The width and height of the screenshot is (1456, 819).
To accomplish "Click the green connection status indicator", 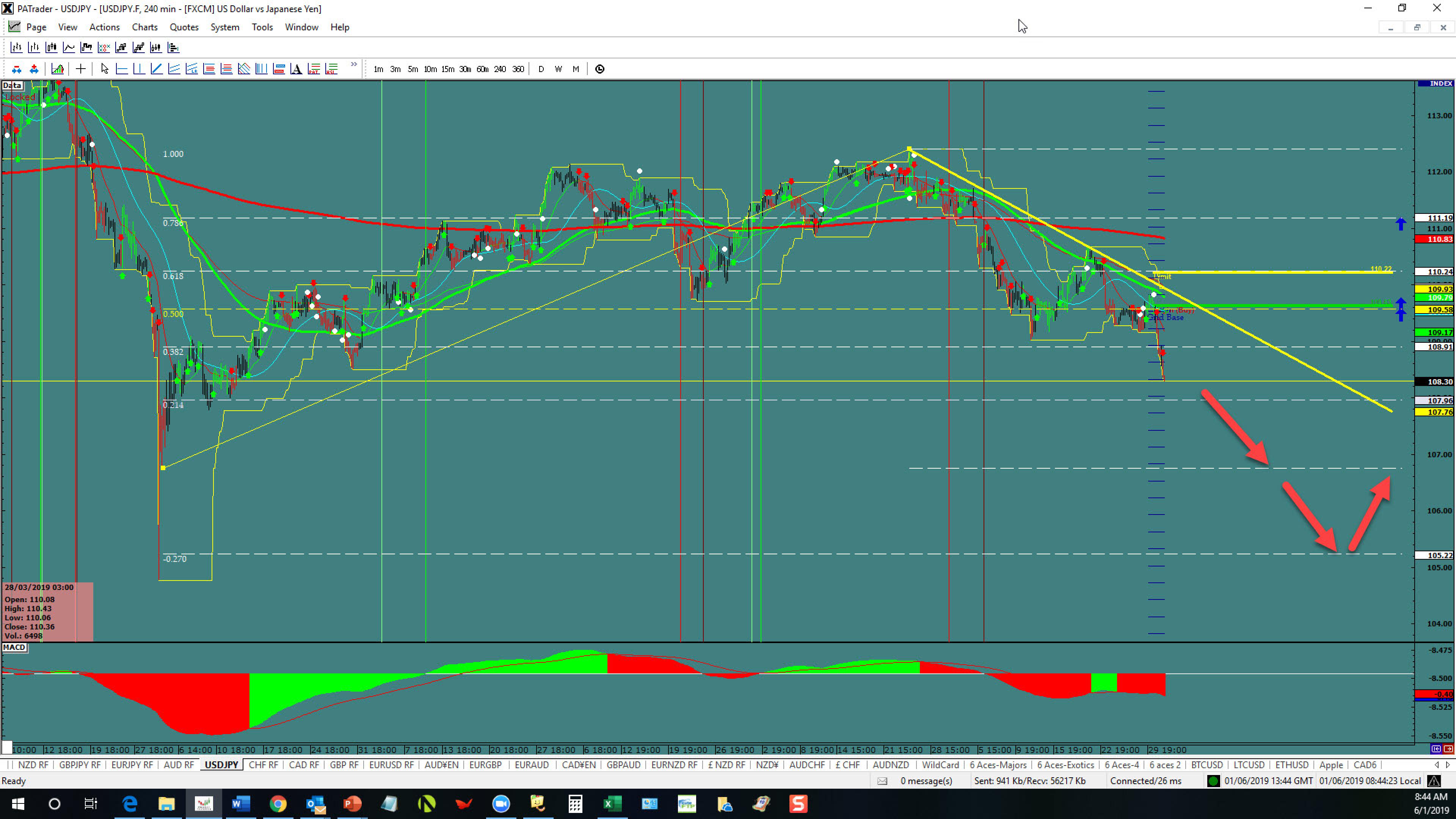I will pyautogui.click(x=1213, y=781).
